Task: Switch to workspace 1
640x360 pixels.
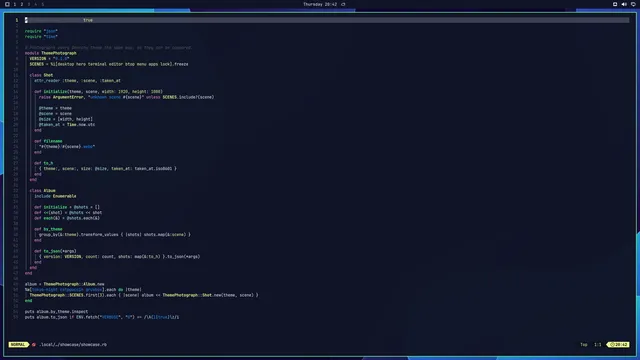Action: (15, 4)
